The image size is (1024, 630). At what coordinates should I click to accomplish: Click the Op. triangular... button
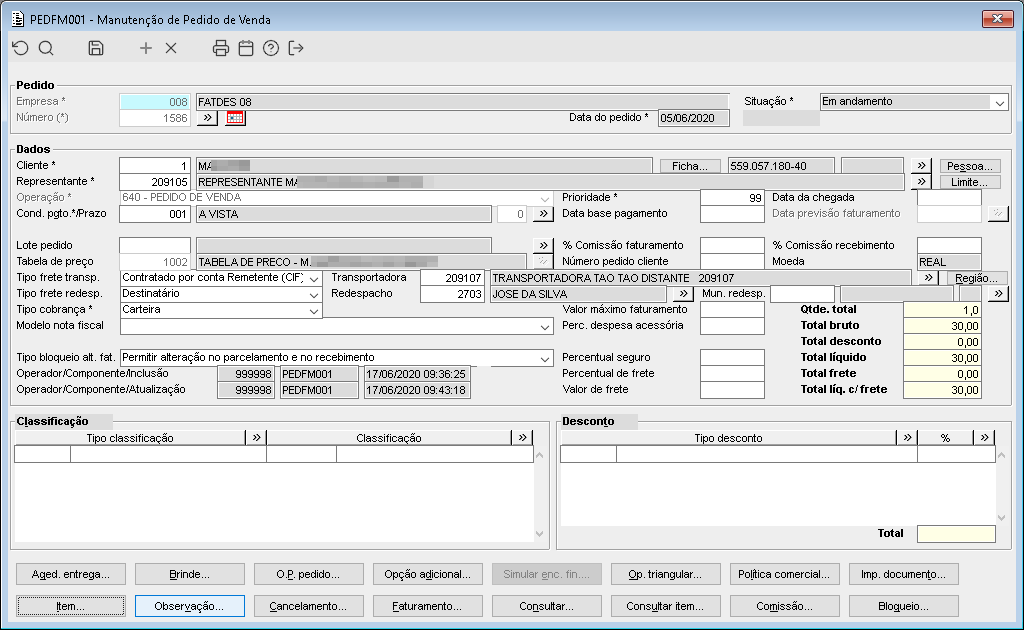[665, 574]
